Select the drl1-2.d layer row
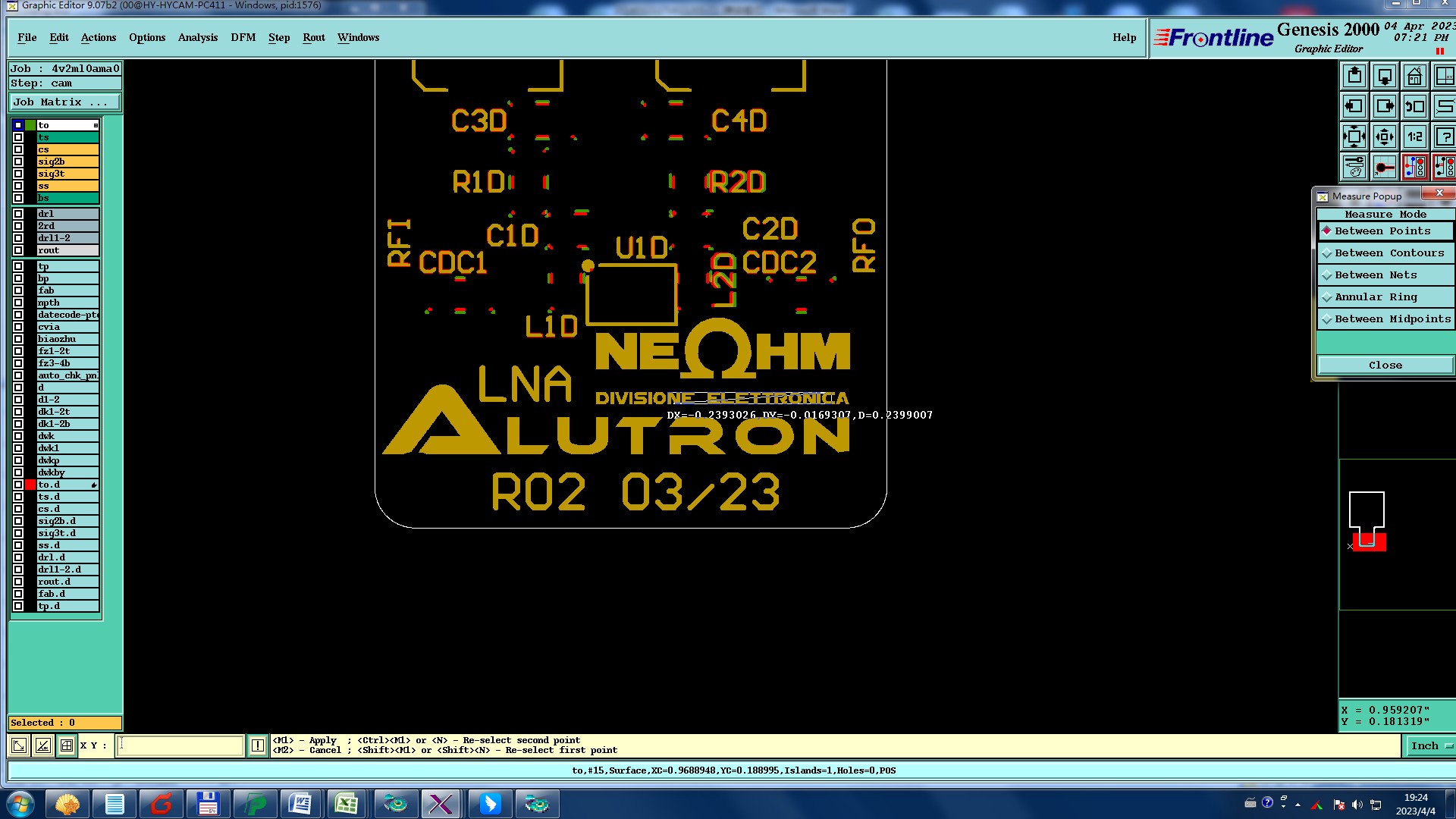1456x819 pixels. (x=68, y=570)
